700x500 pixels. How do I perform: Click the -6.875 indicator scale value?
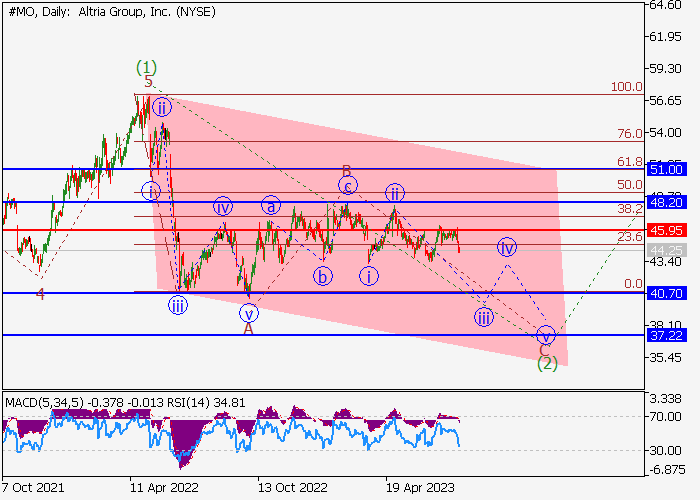coord(666,470)
